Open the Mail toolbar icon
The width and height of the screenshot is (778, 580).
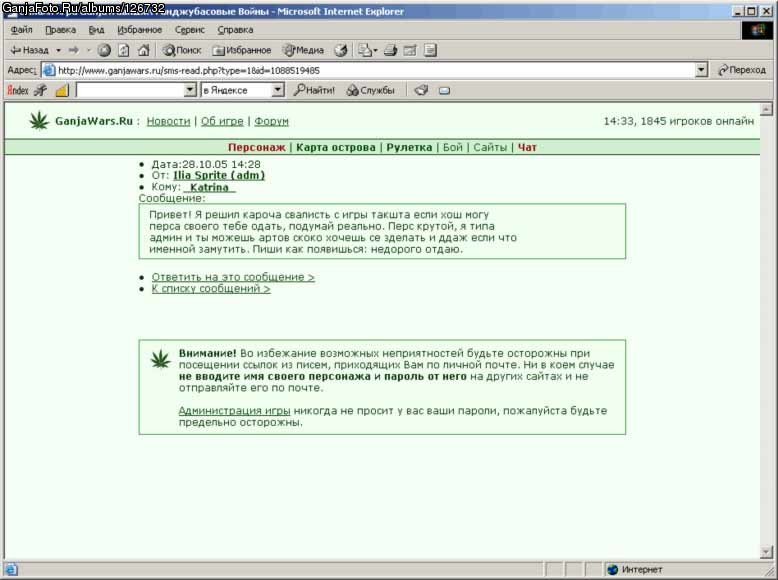tap(367, 50)
